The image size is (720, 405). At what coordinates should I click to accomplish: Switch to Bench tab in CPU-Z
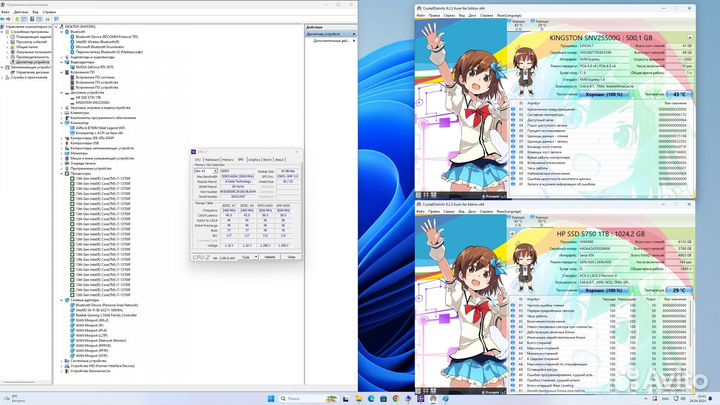[267, 159]
